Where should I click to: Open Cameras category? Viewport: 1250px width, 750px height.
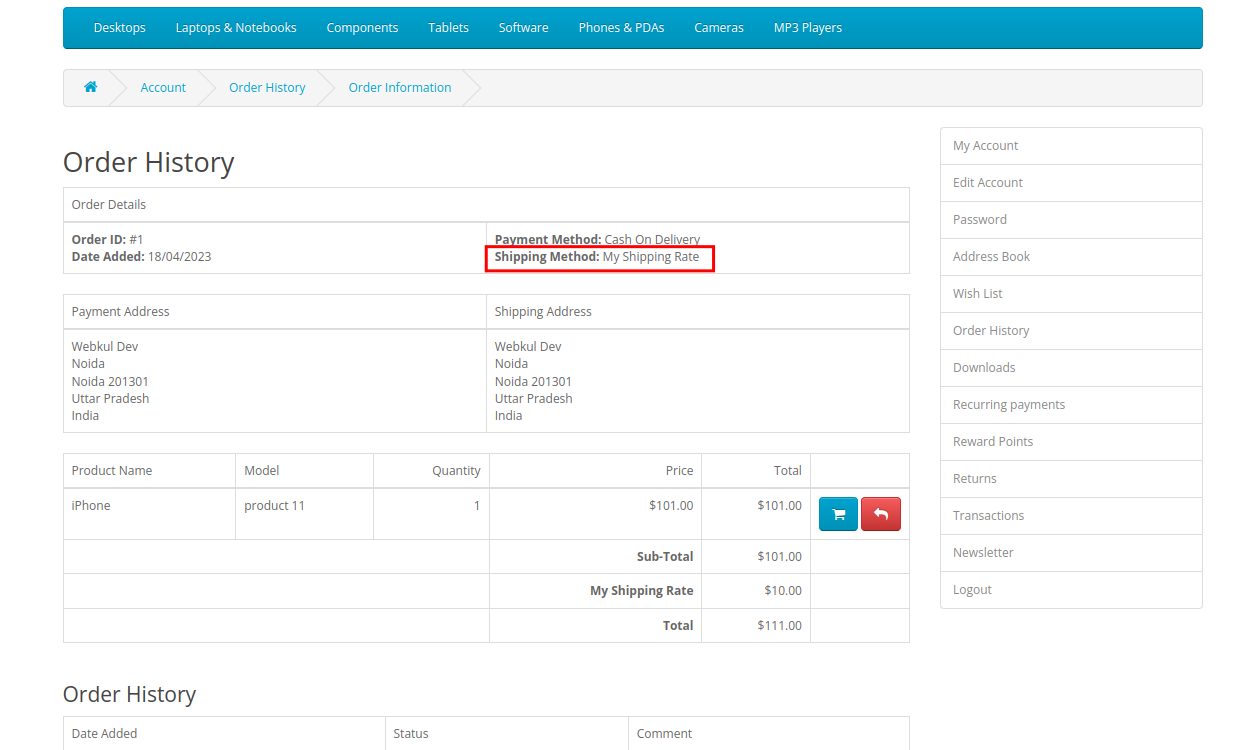pyautogui.click(x=719, y=28)
